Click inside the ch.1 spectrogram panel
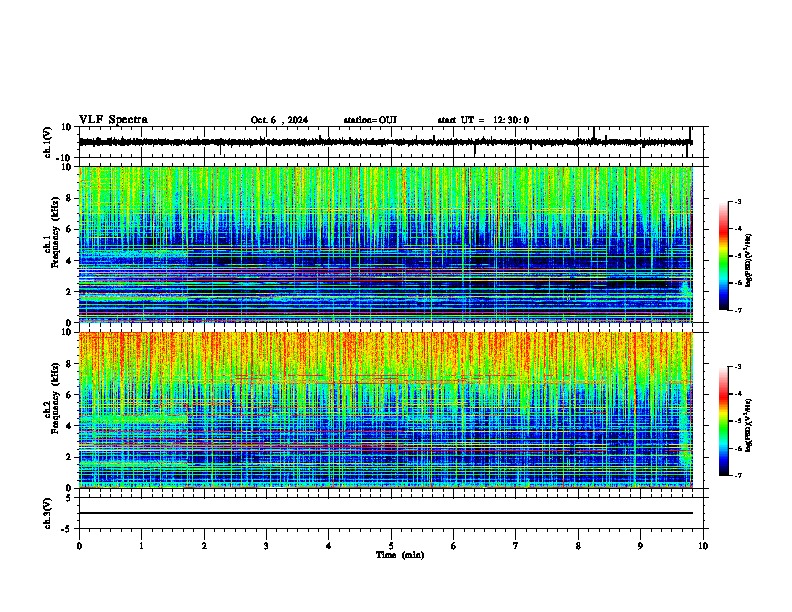The image size is (792, 612). pyautogui.click(x=386, y=244)
